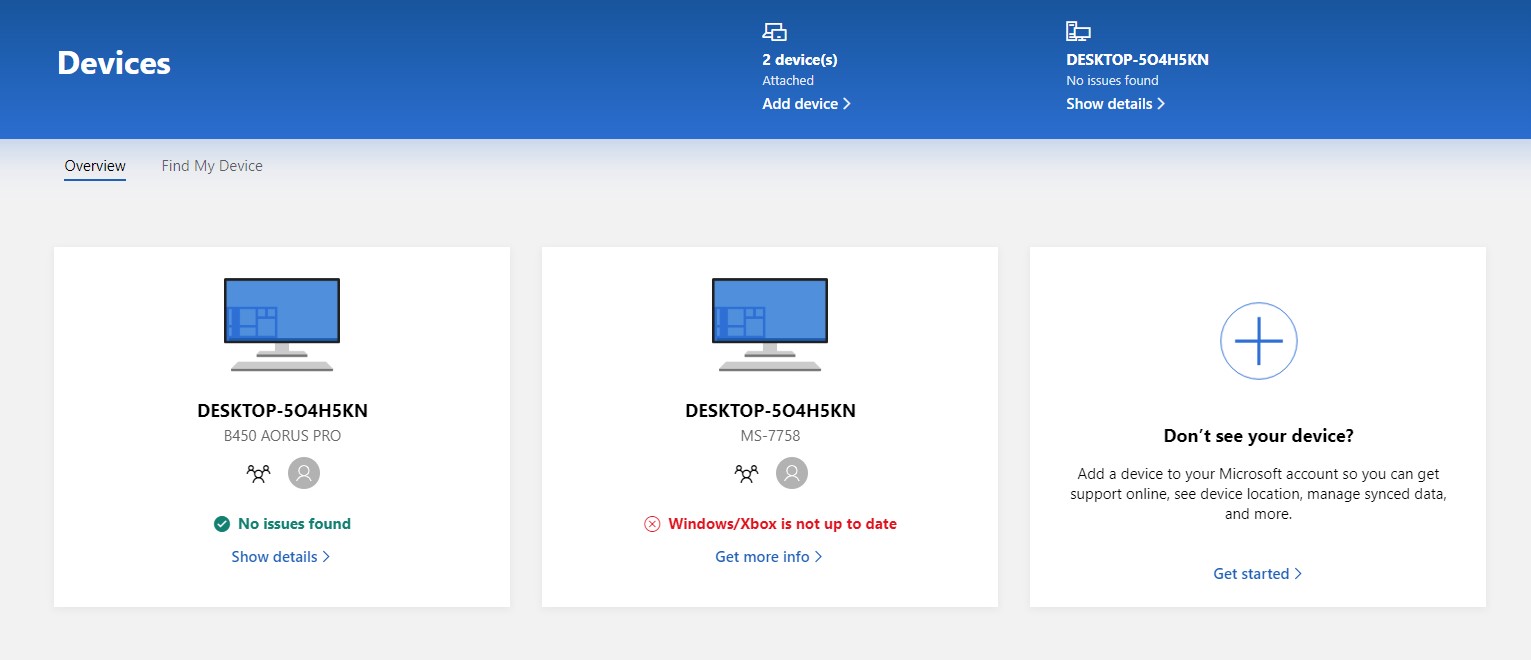Click the circled plus icon in Don't see your device card

(x=1258, y=340)
